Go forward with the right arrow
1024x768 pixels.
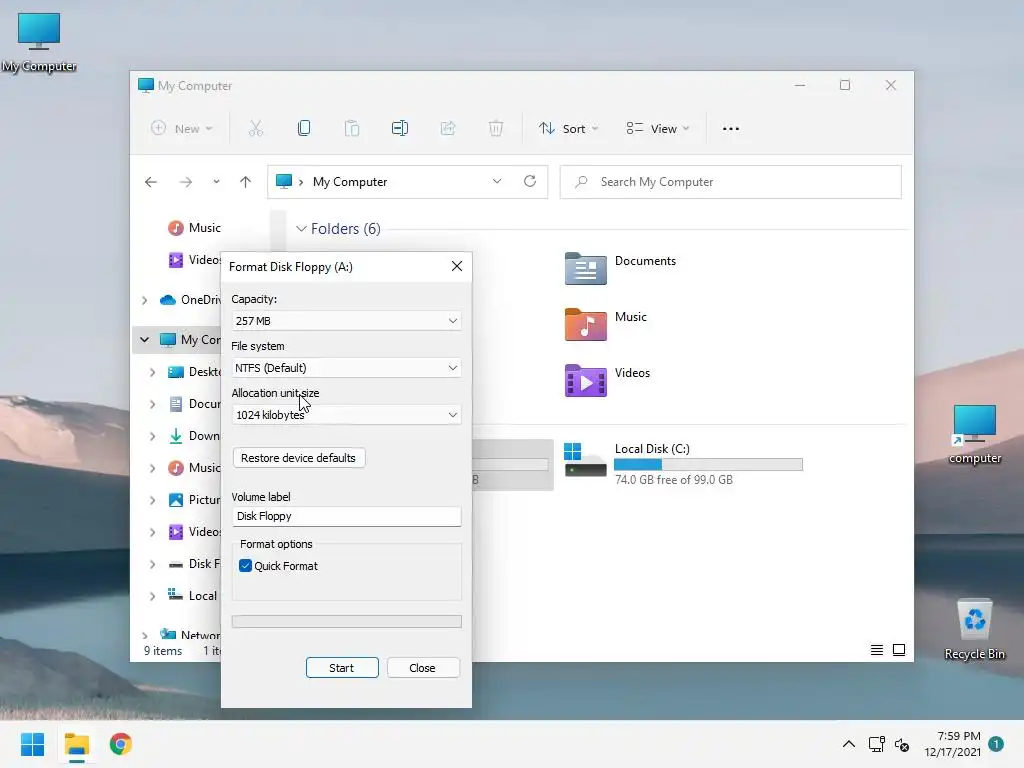point(186,182)
